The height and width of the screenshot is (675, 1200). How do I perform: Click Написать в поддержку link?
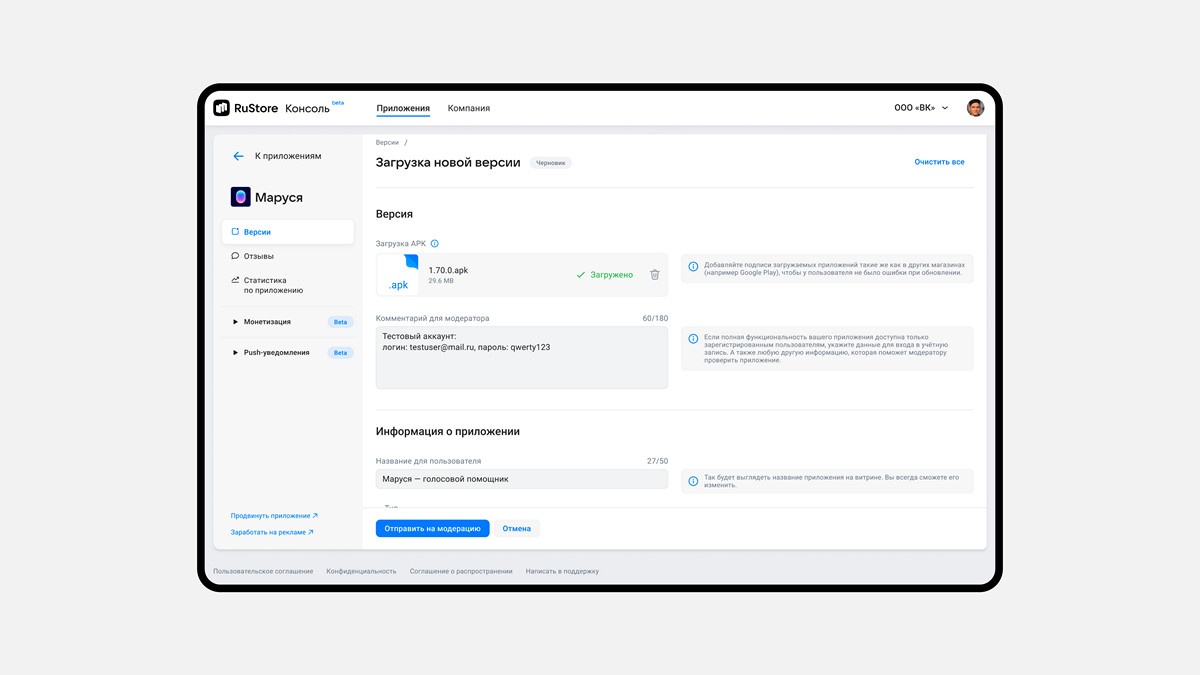tap(562, 571)
